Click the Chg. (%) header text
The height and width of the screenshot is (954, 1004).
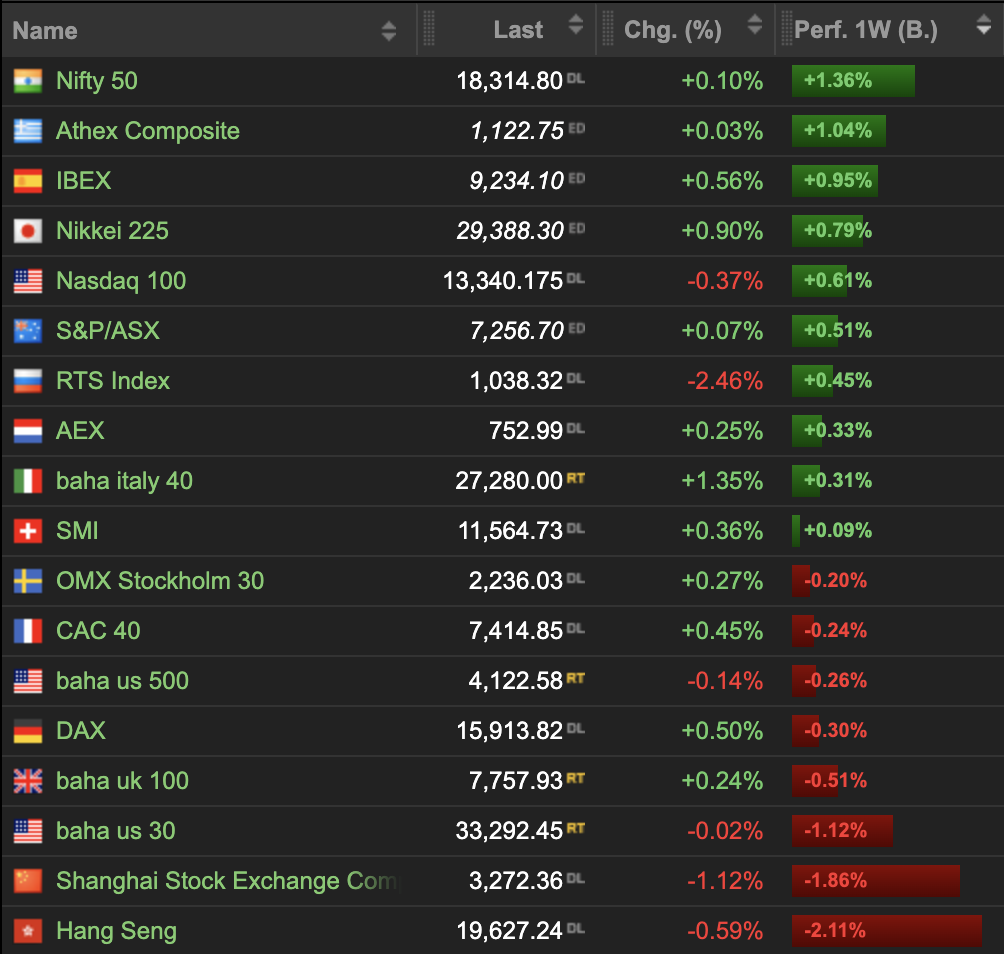point(672,29)
